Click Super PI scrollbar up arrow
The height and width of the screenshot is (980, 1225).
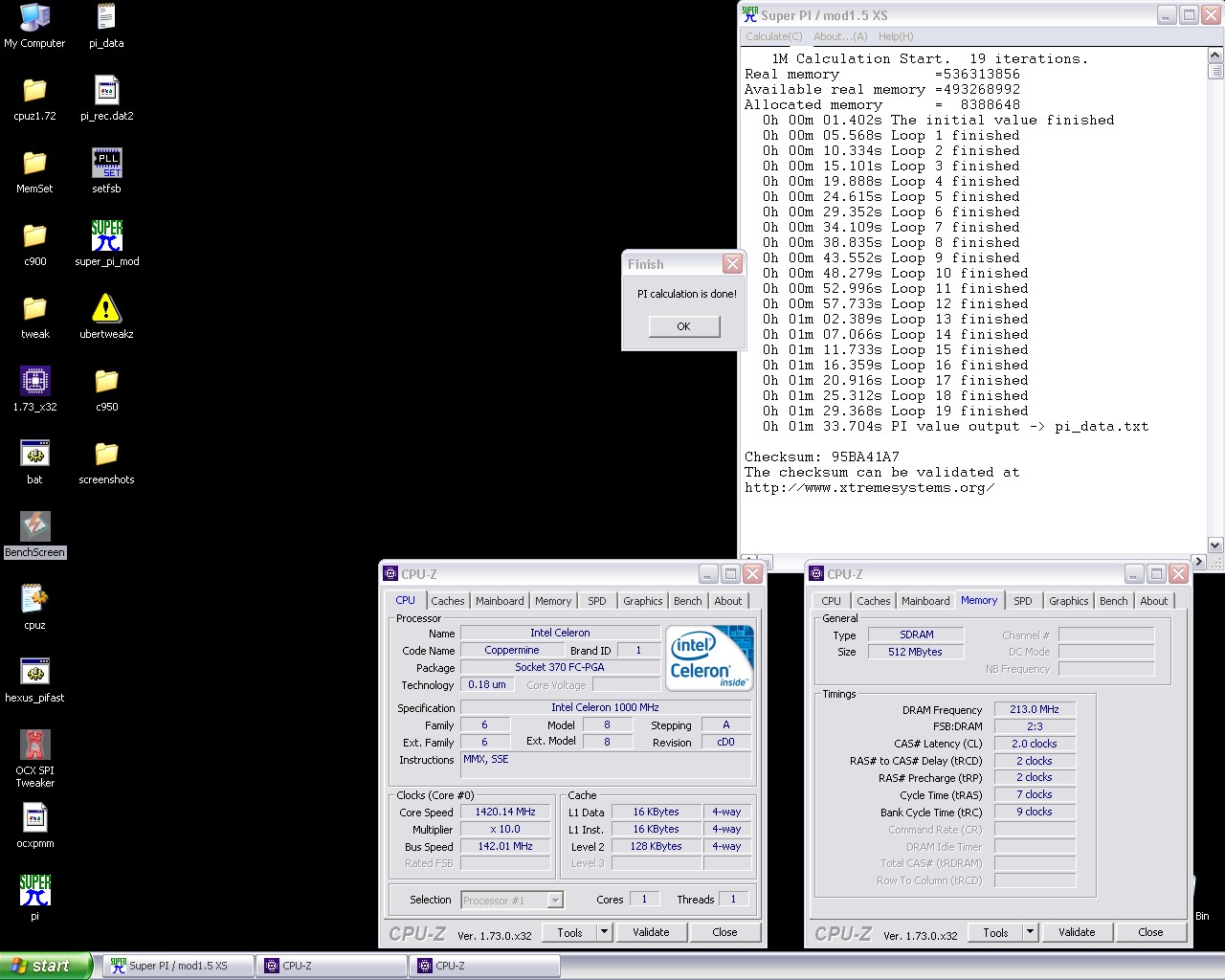(1215, 56)
